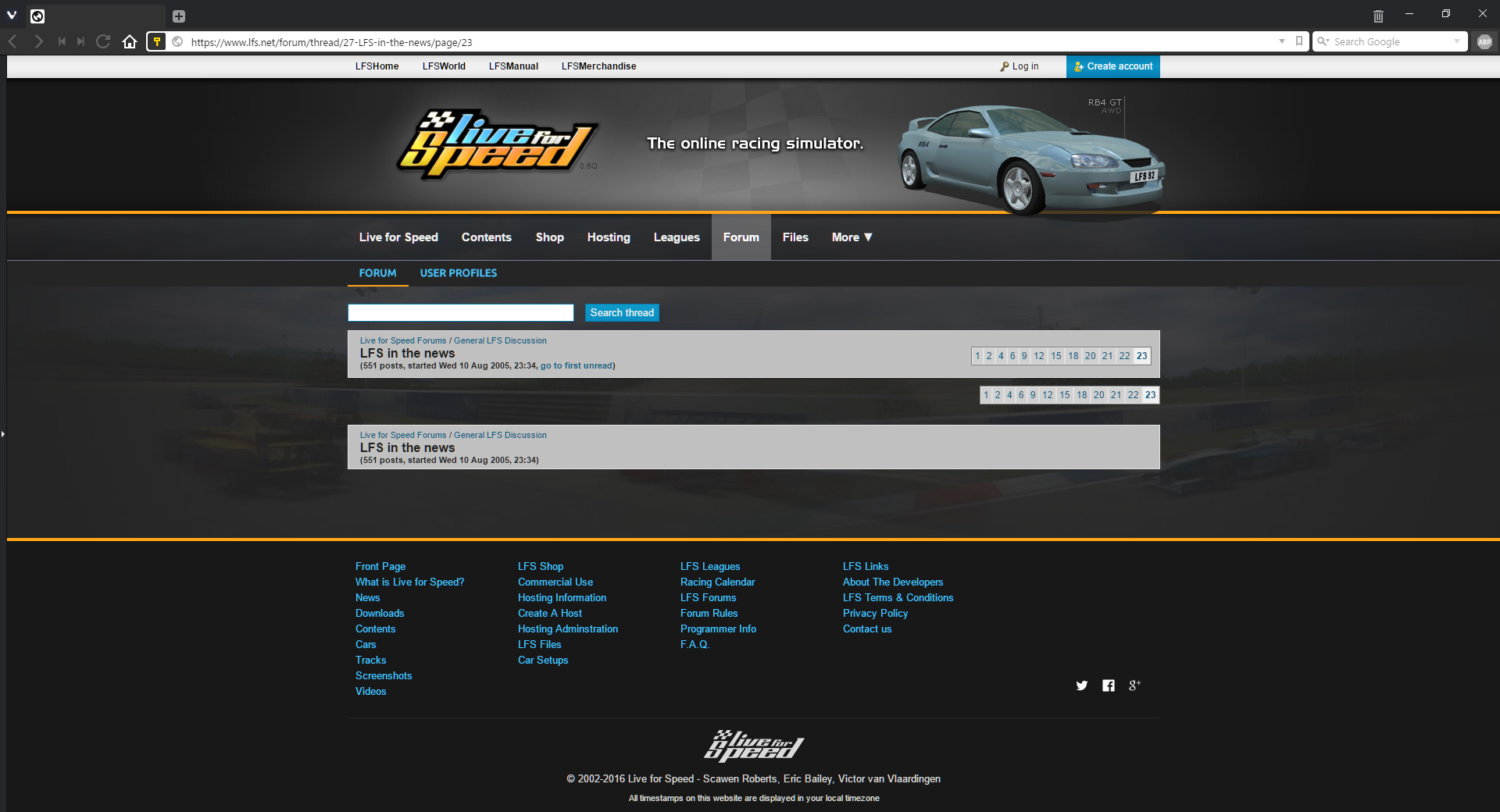Screen dimensions: 1500x812
Task: Open Live for Speed Forums in bottom breadcrumb
Action: (403, 435)
